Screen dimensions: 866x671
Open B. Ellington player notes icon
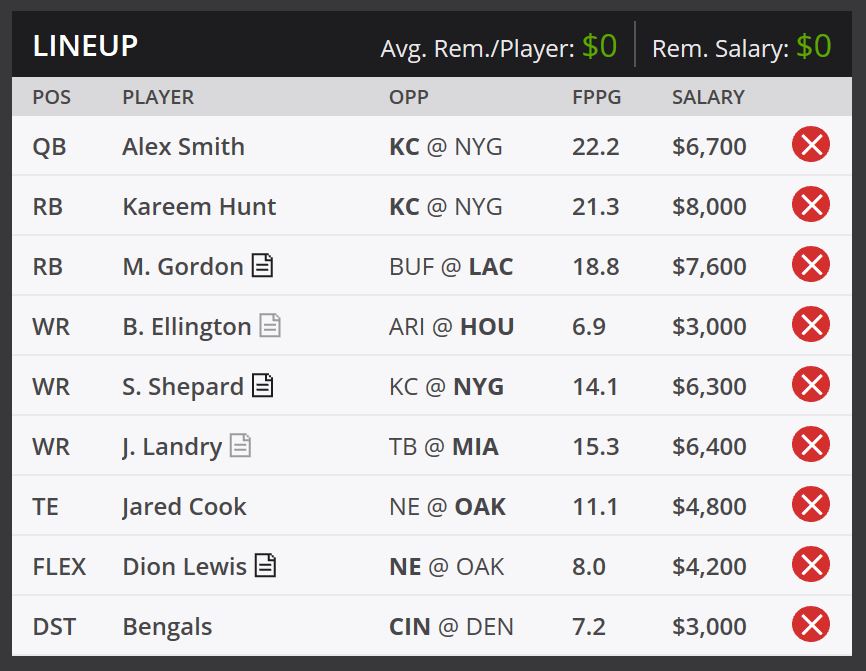pyautogui.click(x=270, y=325)
